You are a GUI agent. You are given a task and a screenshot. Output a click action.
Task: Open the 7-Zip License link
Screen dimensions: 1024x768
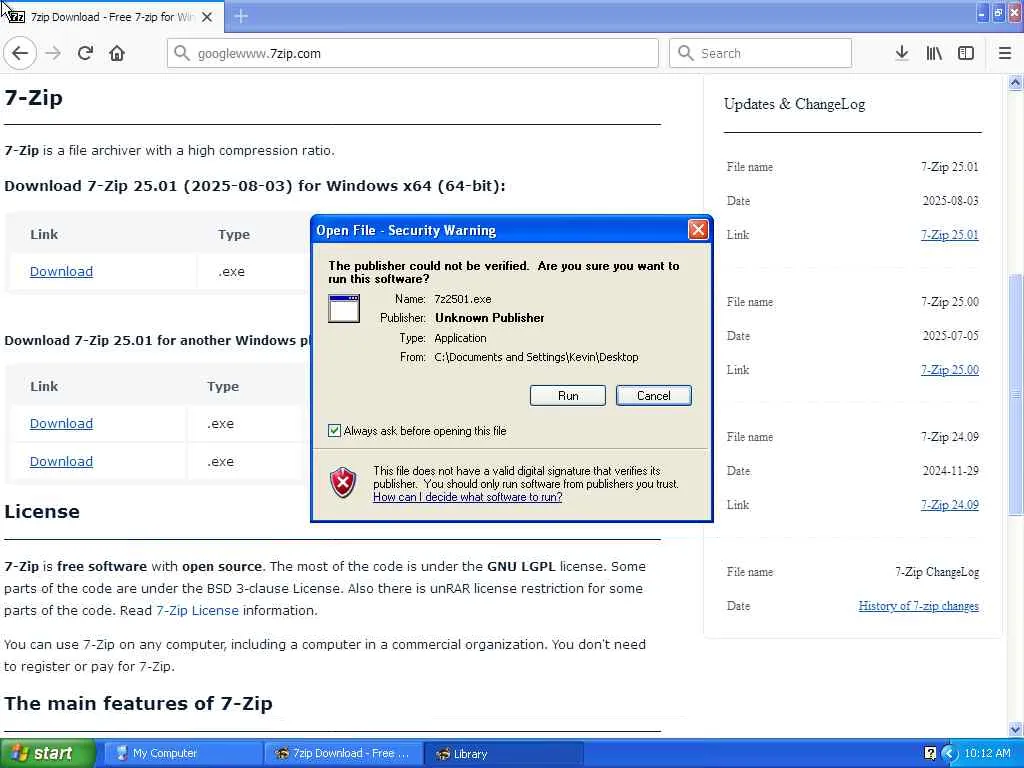197,610
